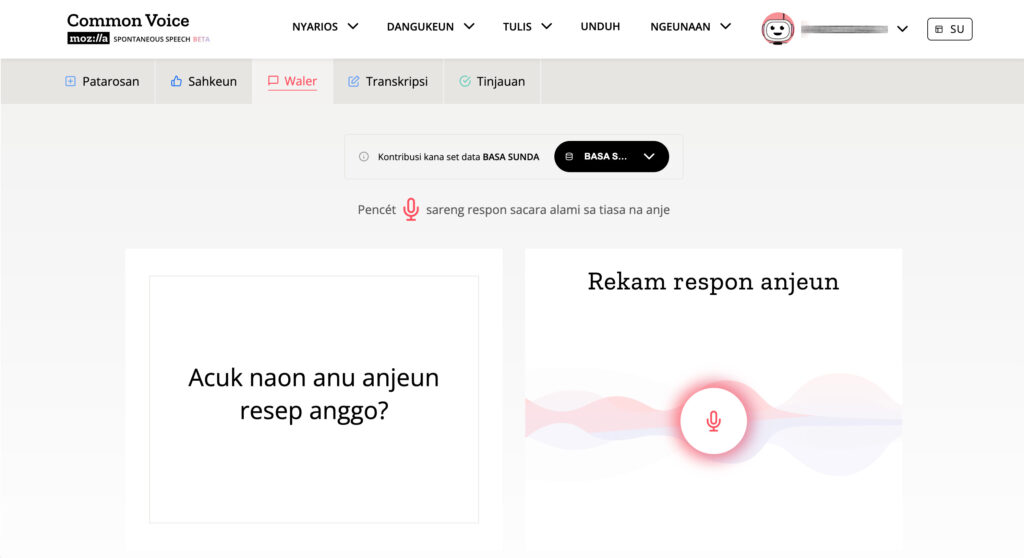Viewport: 1024px width, 558px height.
Task: Click the Patarosan plus icon
Action: click(70, 81)
